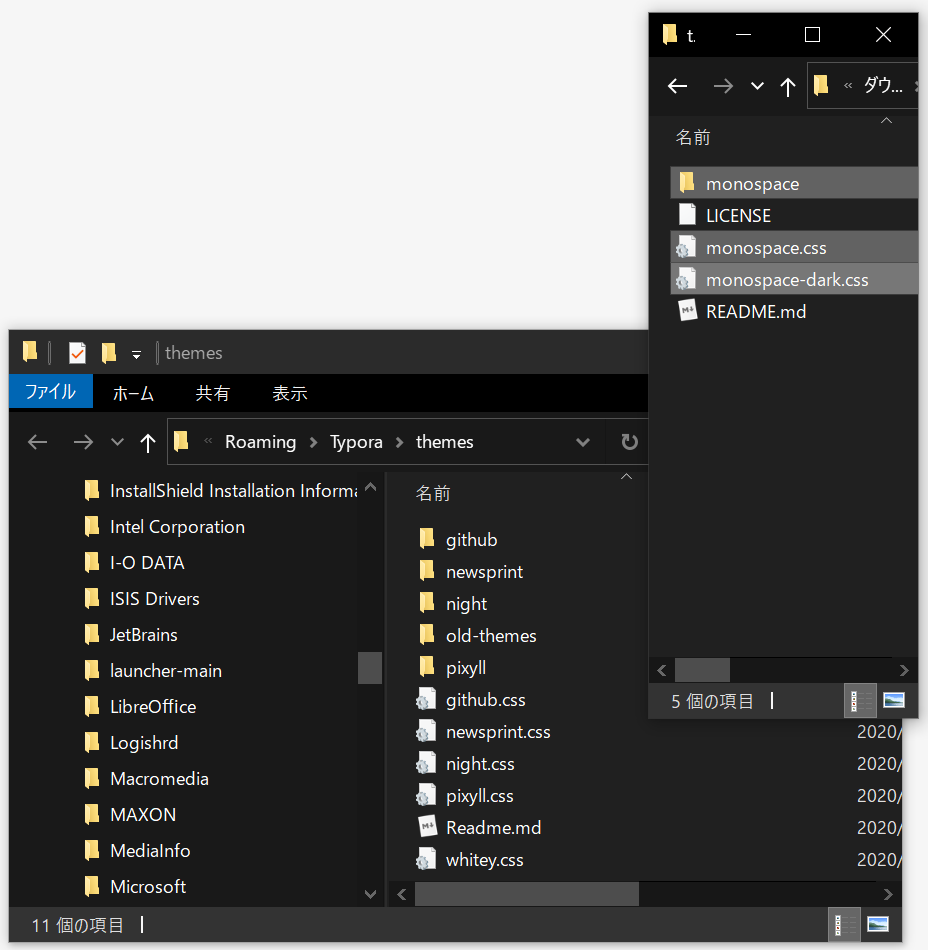Switch to the ホーム ribbon tab
928x950 pixels.
[x=133, y=393]
